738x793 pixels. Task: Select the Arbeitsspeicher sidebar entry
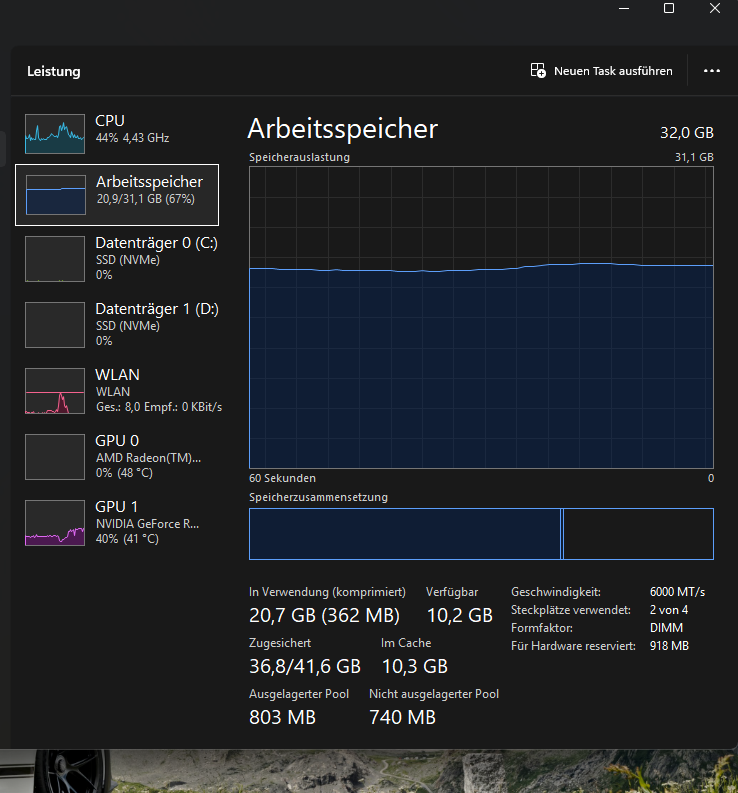click(117, 195)
